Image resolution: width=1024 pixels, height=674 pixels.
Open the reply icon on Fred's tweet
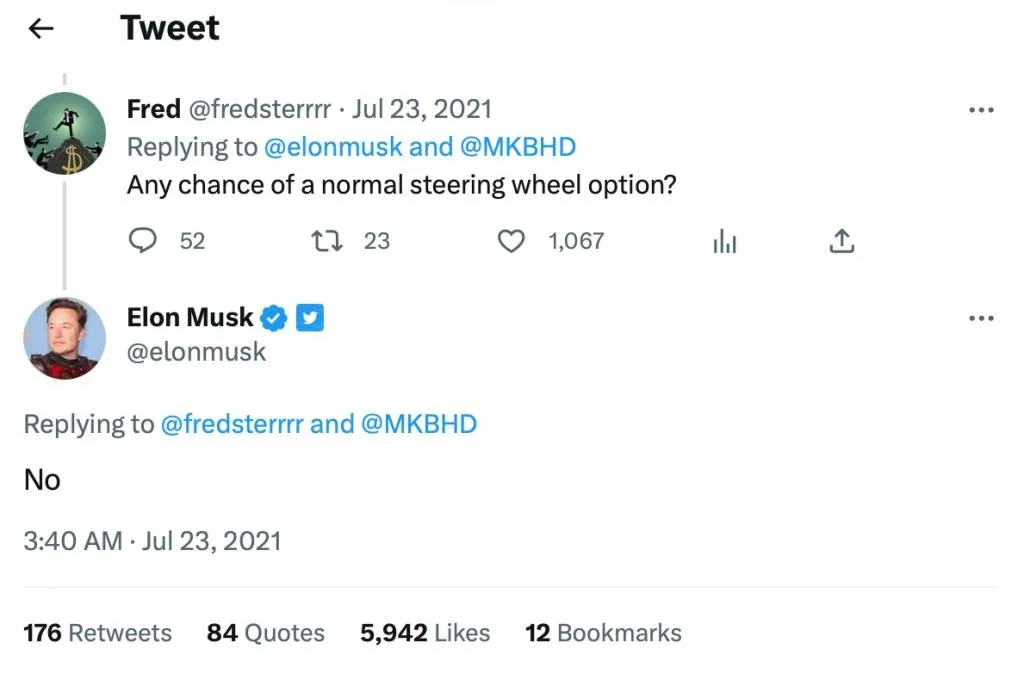143,240
